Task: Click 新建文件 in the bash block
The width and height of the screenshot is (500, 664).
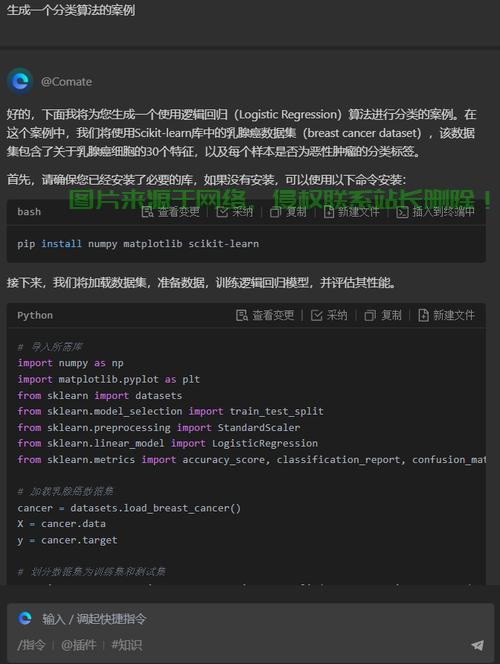Action: [351, 211]
